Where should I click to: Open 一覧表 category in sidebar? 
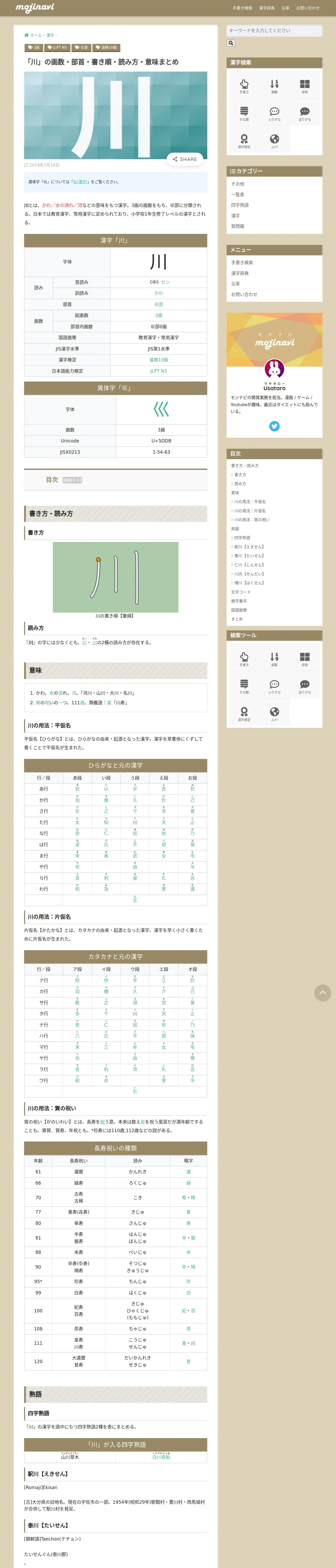(238, 195)
